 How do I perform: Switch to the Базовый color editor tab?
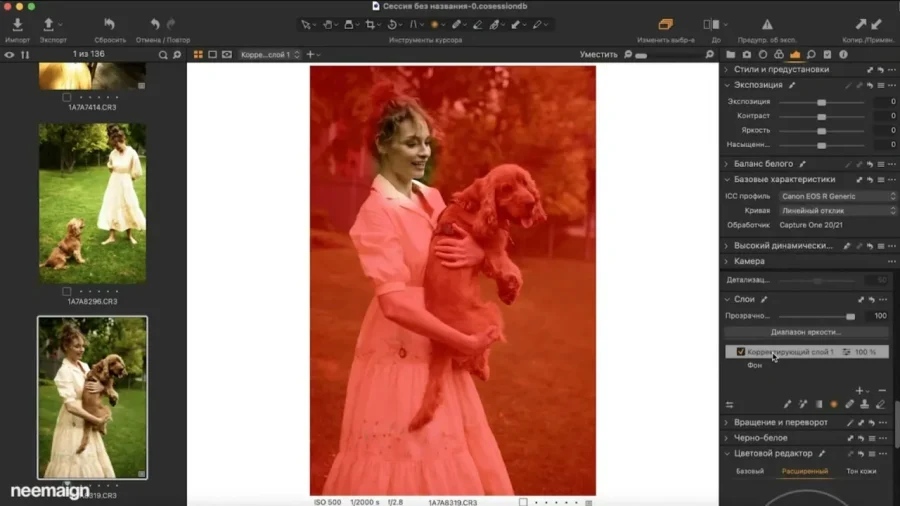pos(750,471)
